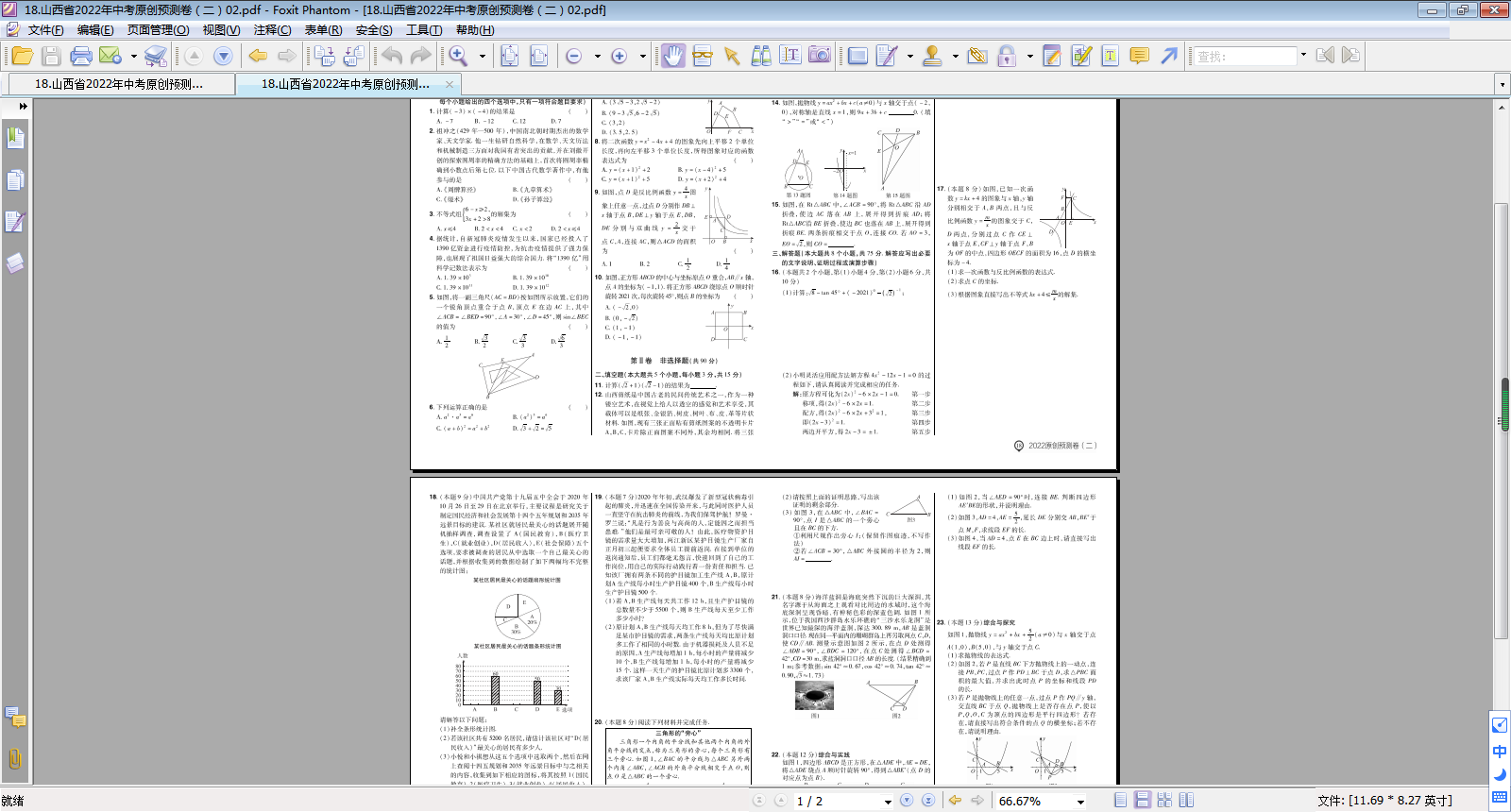
Task: Select the zoom magnifier tool
Action: pos(459,56)
